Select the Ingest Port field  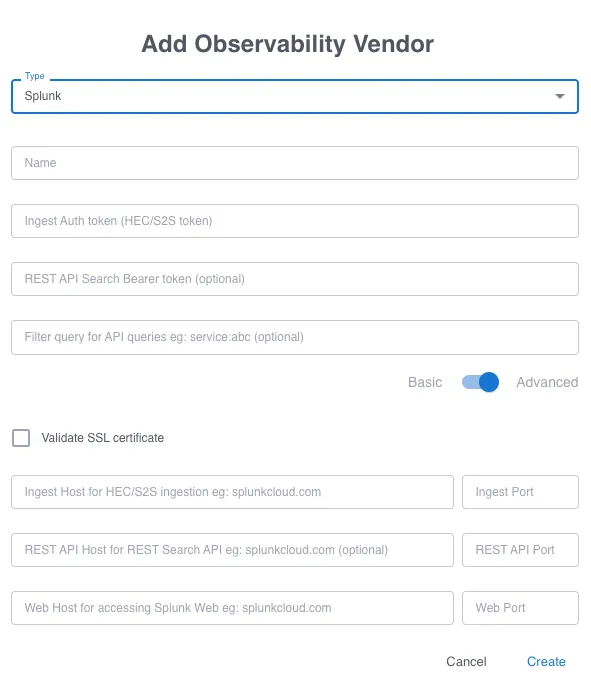tap(520, 492)
